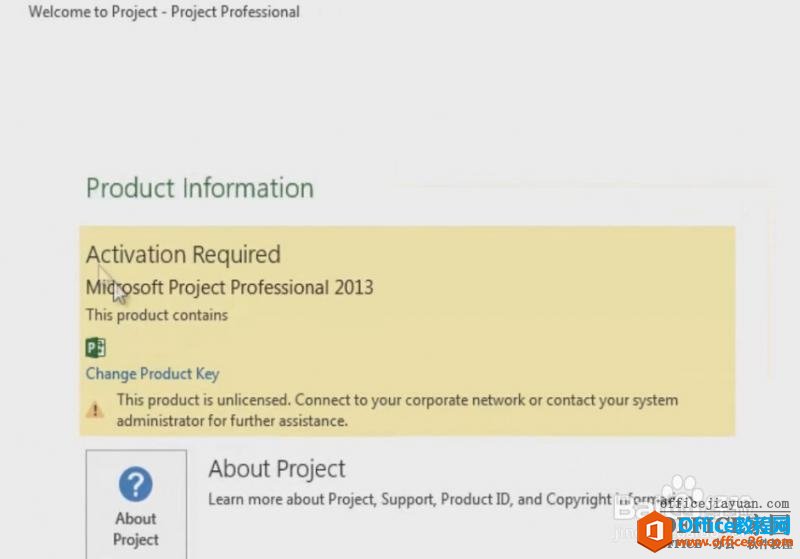Click the warning triangle icon
The width and height of the screenshot is (800, 559).
94,410
